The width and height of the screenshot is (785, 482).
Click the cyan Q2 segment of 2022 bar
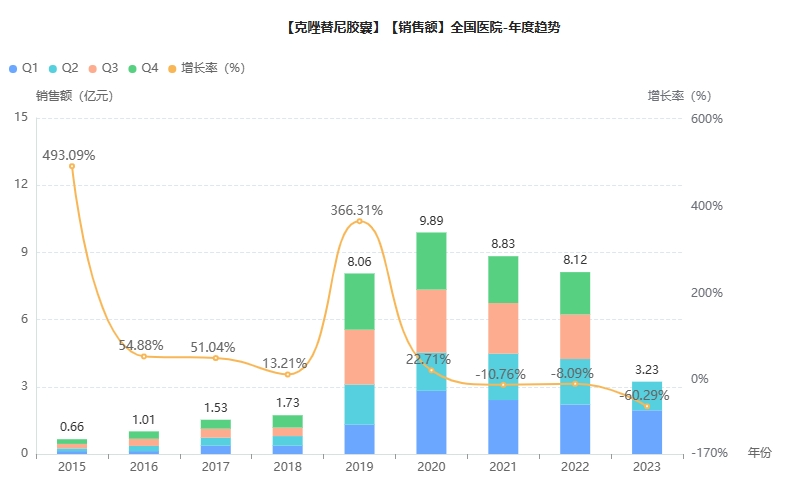pyautogui.click(x=575, y=381)
